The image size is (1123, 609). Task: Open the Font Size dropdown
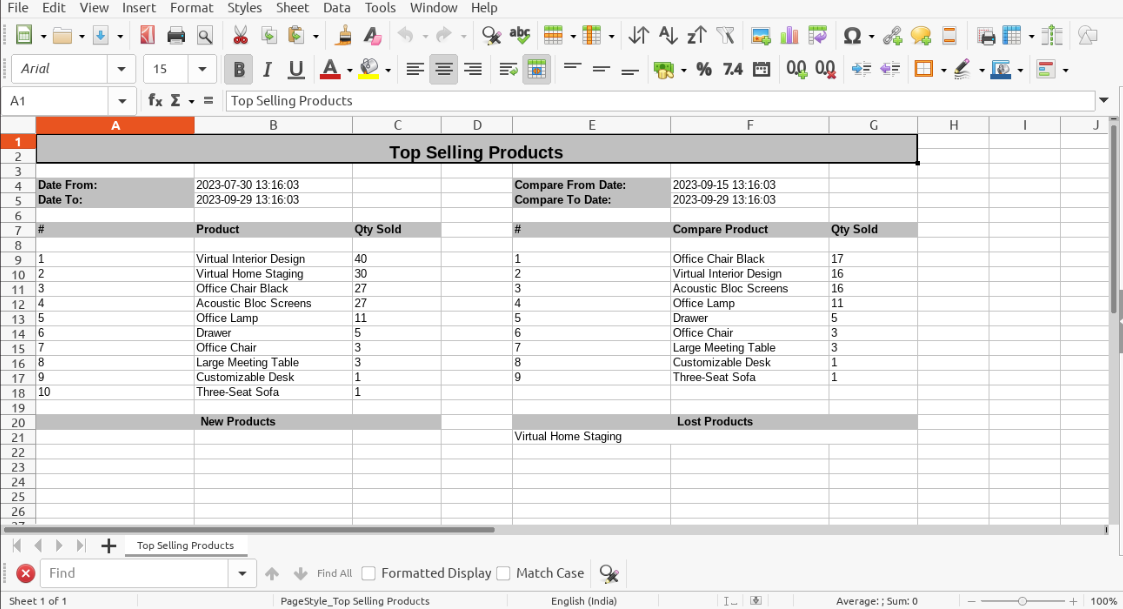(x=202, y=69)
